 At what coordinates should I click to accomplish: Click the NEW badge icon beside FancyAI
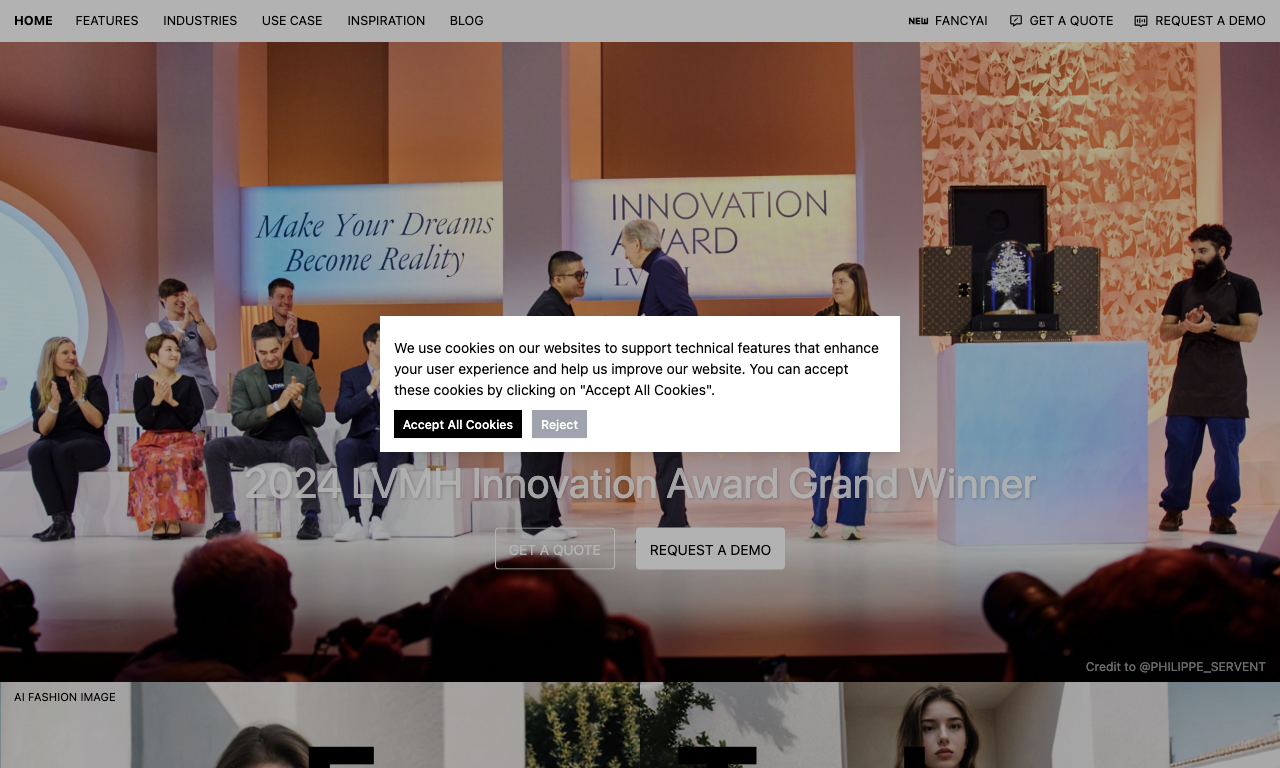[x=918, y=21]
